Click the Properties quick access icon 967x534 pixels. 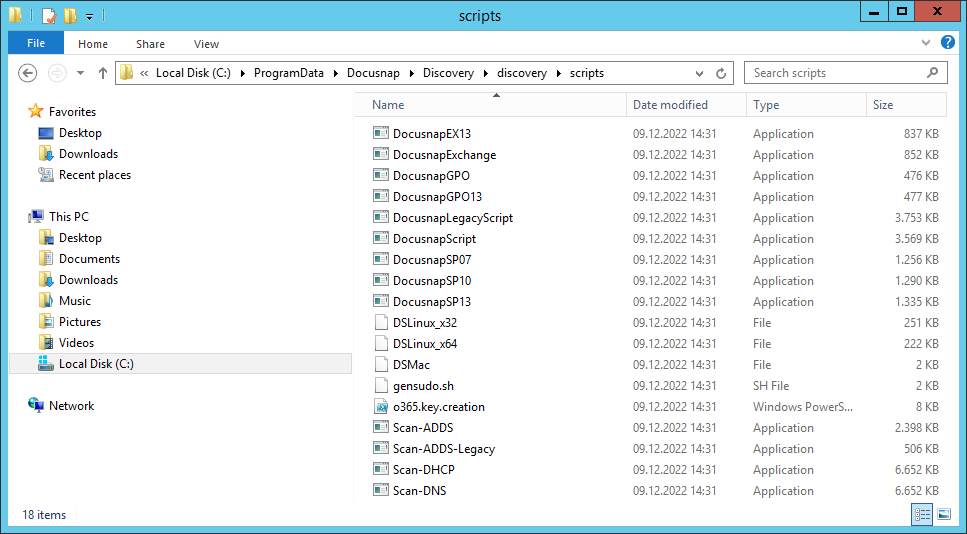[49, 15]
